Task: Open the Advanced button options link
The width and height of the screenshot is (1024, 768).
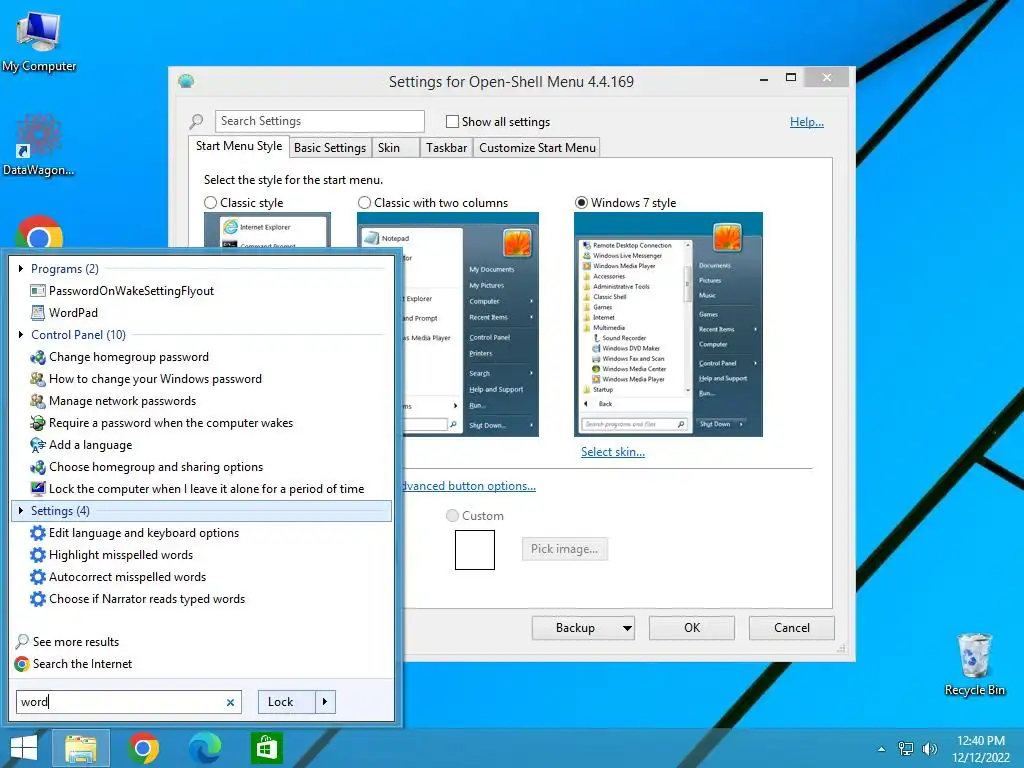Action: click(x=468, y=486)
